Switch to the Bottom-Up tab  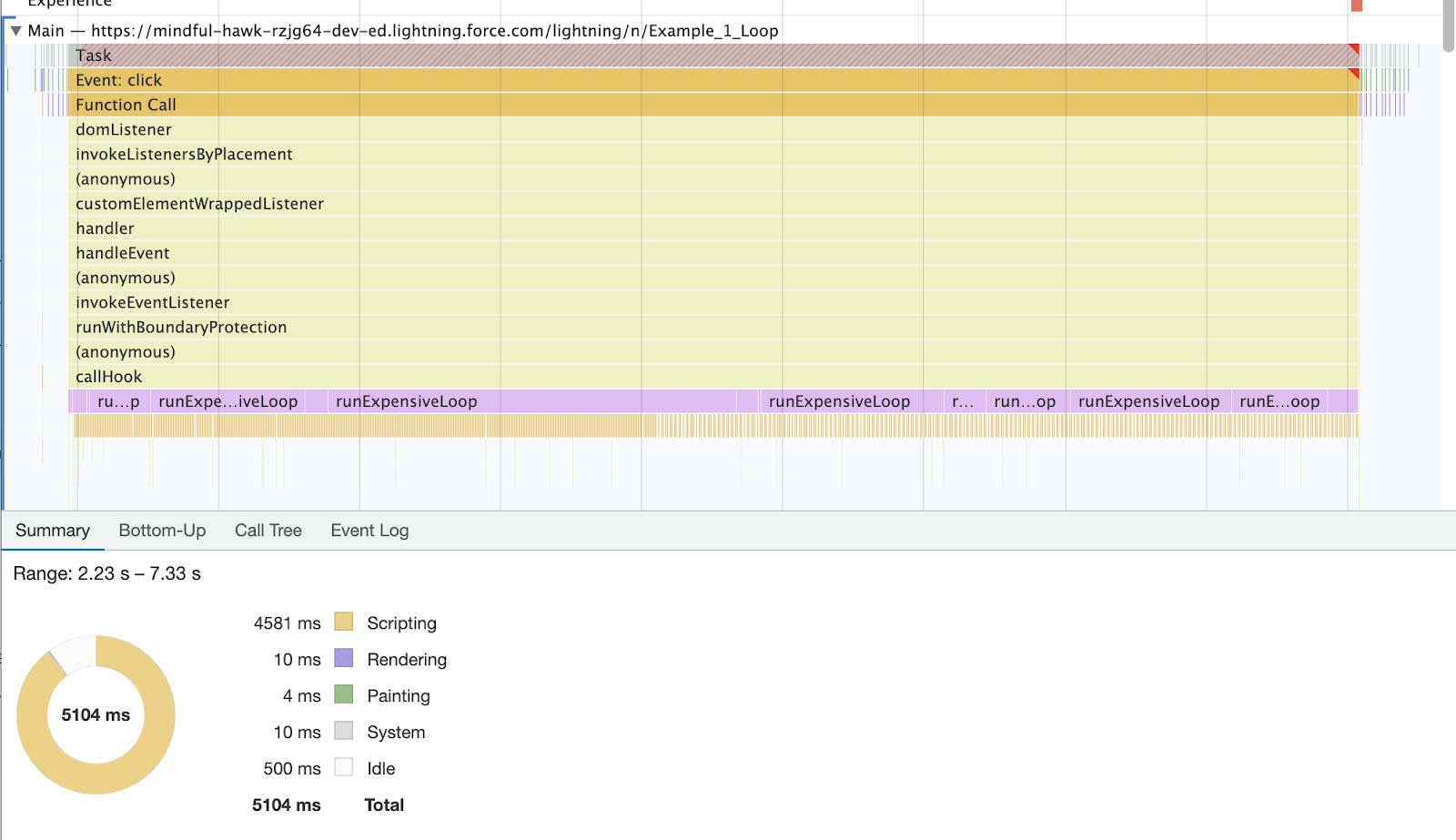click(162, 531)
